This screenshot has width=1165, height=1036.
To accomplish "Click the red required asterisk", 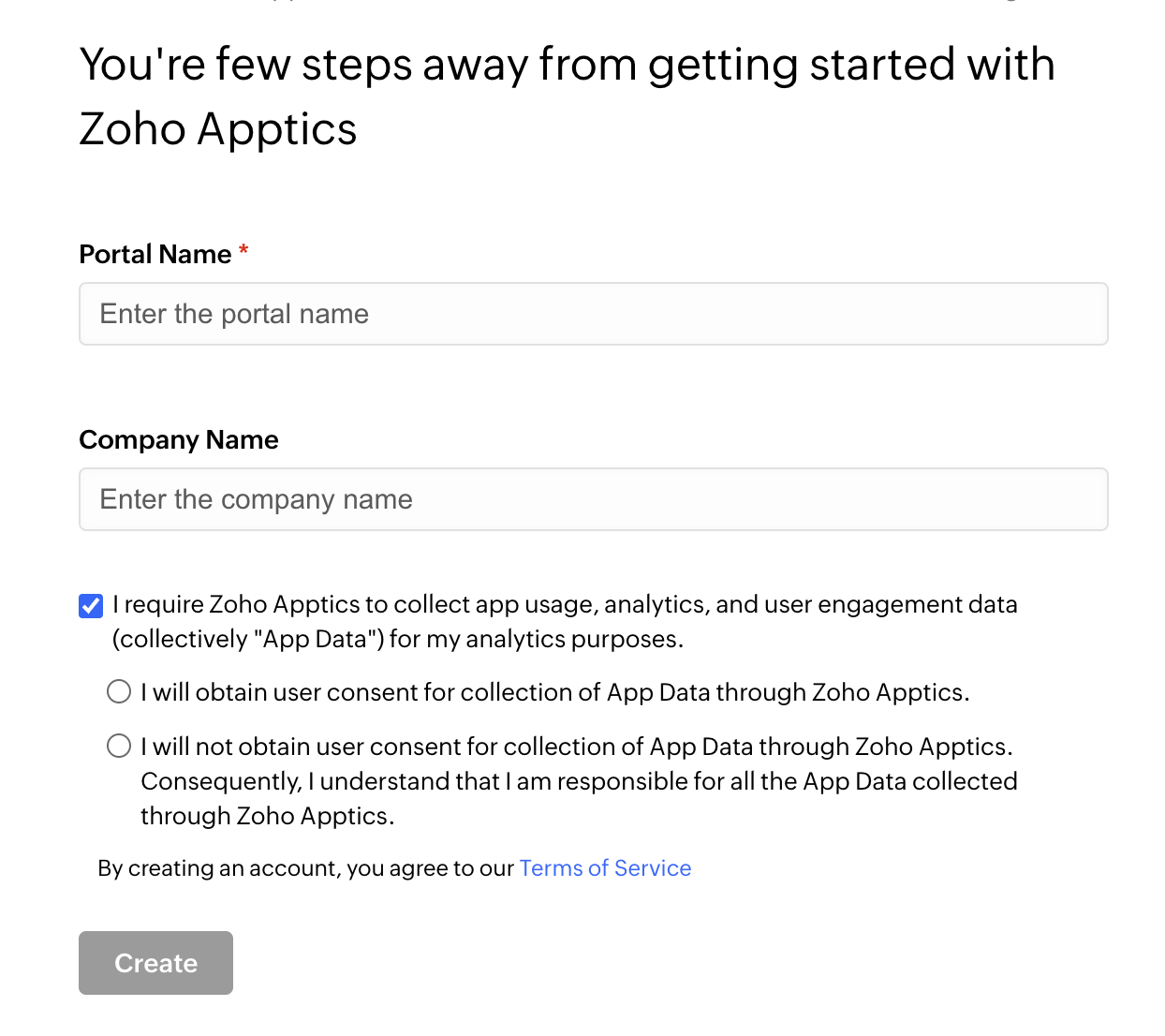I will 243,251.
